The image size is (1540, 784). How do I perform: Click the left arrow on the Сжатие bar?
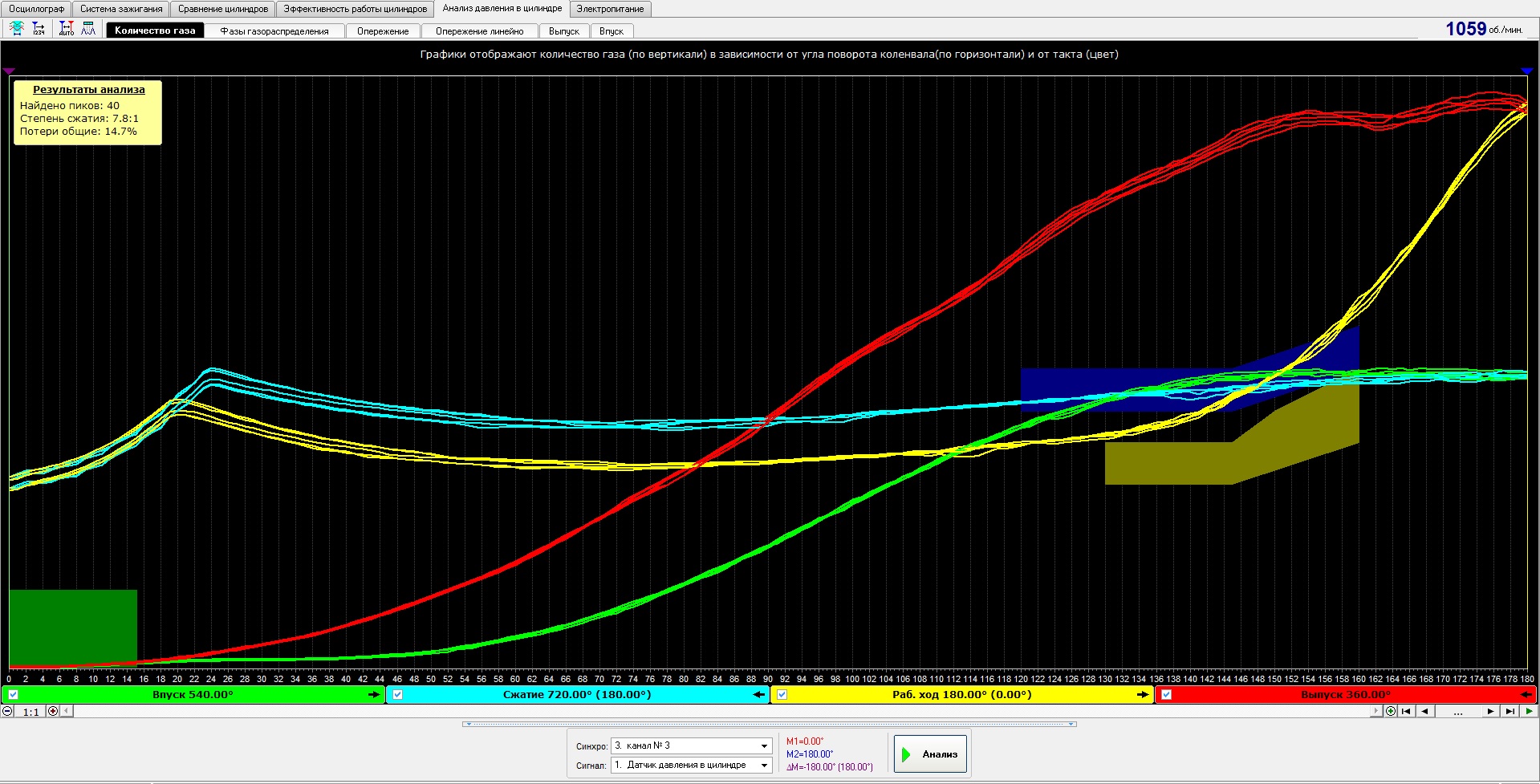[759, 695]
